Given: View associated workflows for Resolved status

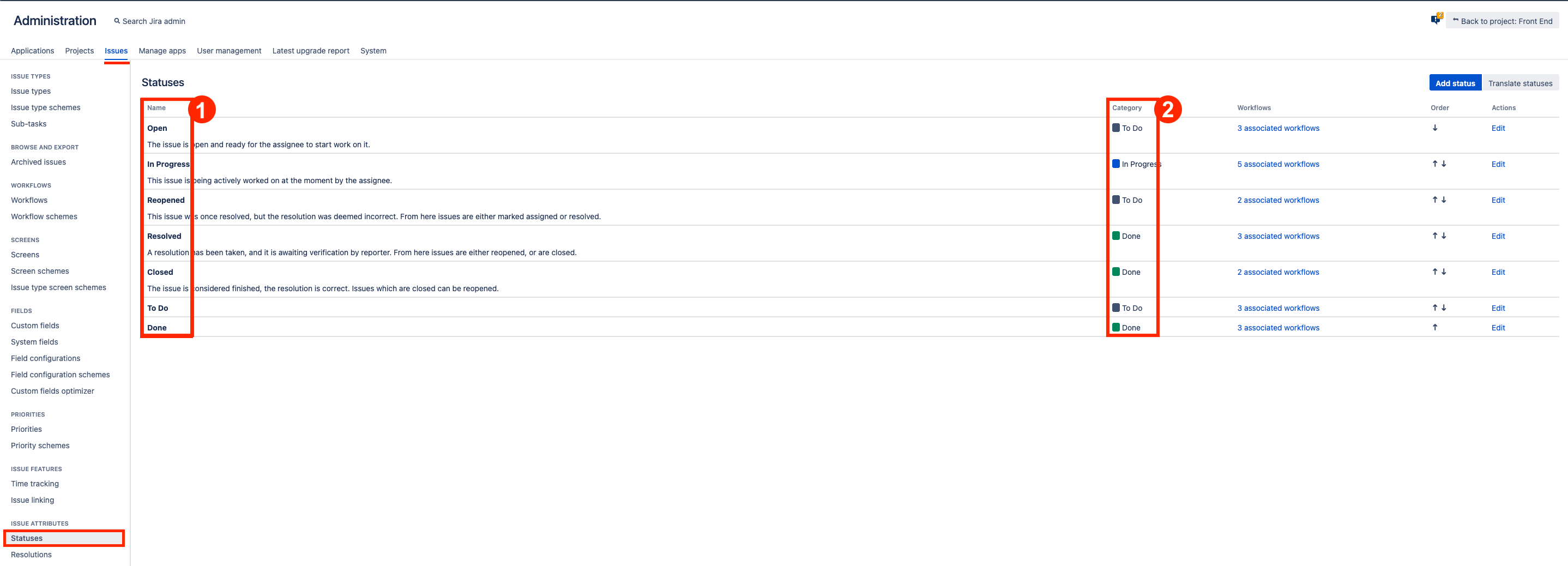Looking at the screenshot, I should (1278, 236).
